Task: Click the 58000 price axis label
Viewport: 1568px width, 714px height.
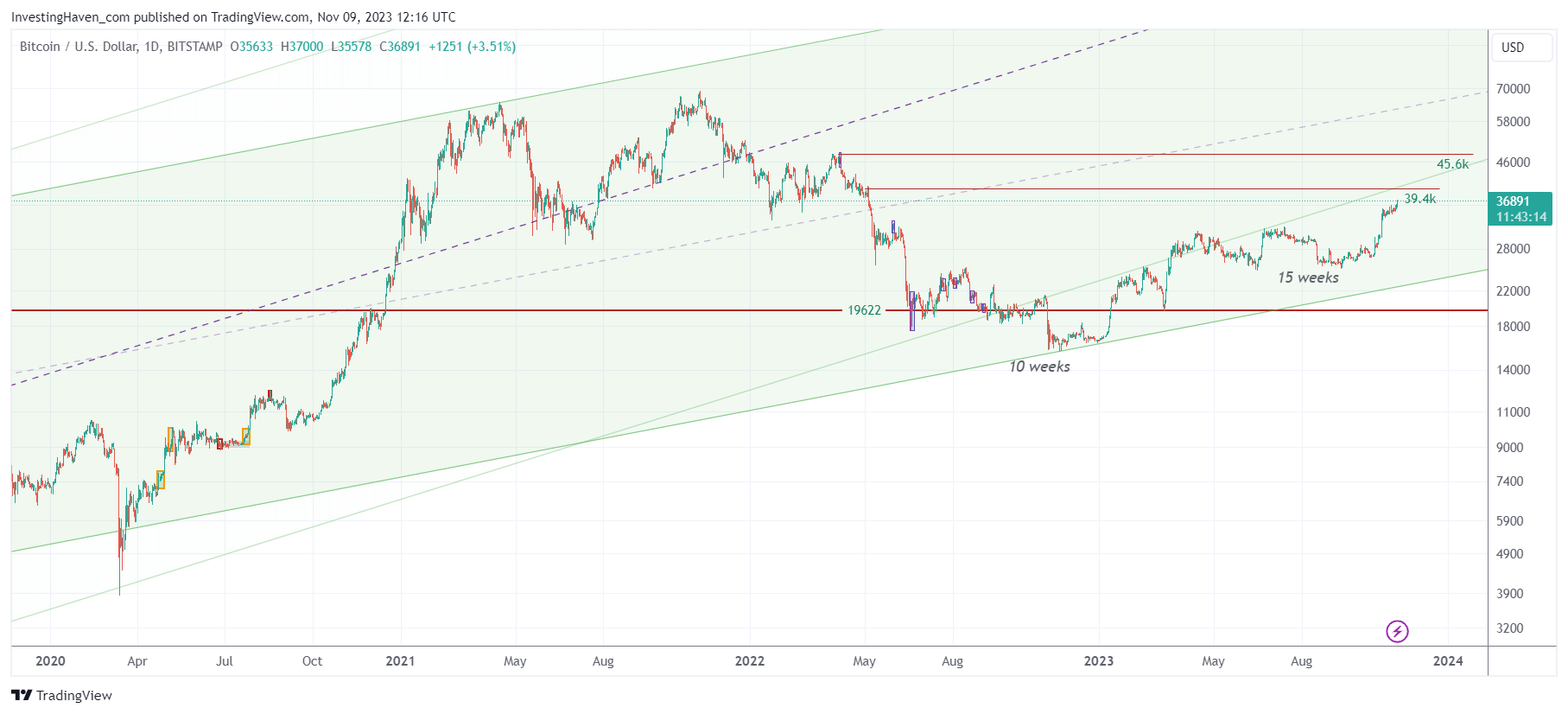Action: 1513,122
